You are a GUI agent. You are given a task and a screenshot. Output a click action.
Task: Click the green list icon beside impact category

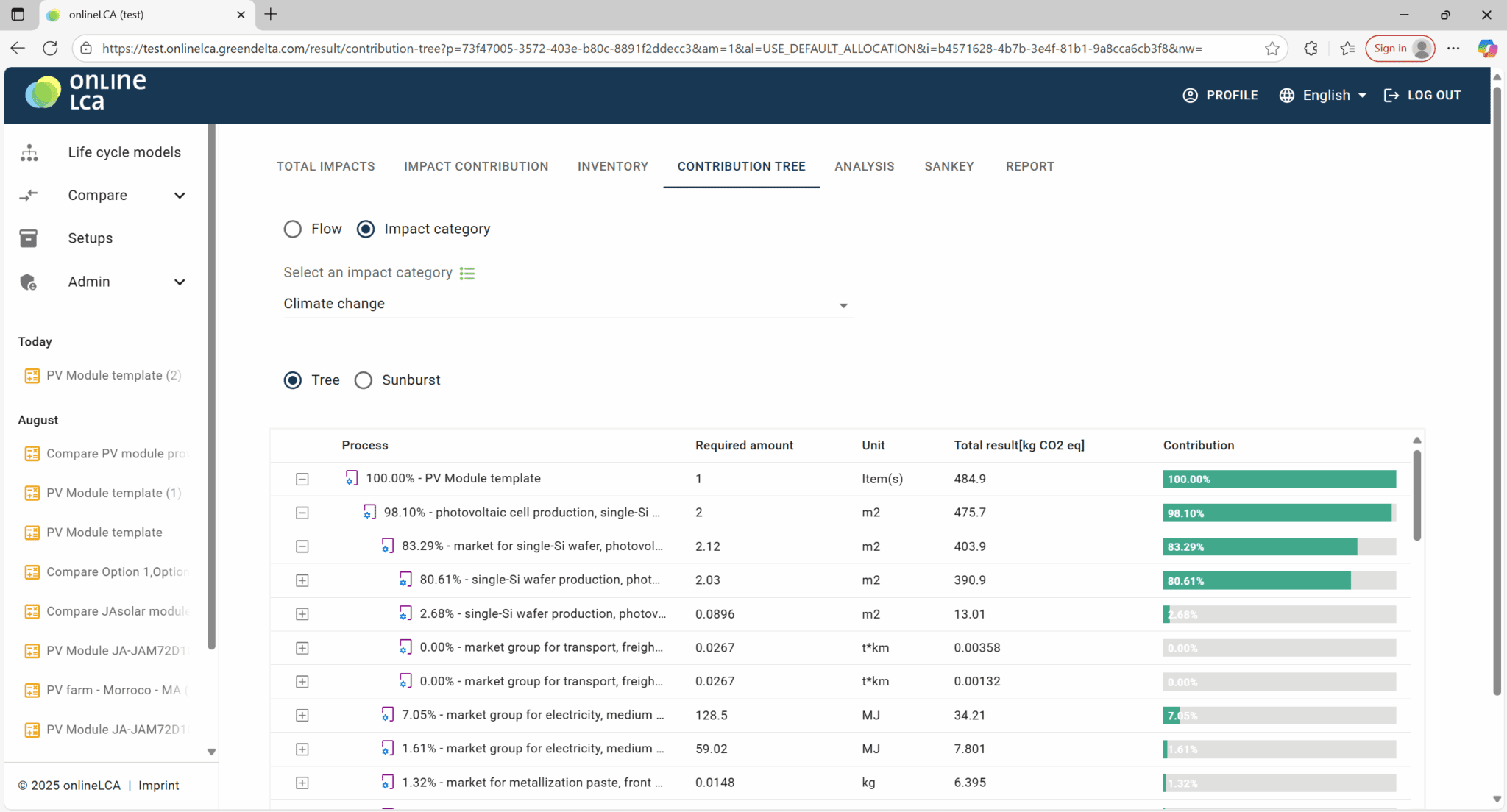pyautogui.click(x=467, y=273)
